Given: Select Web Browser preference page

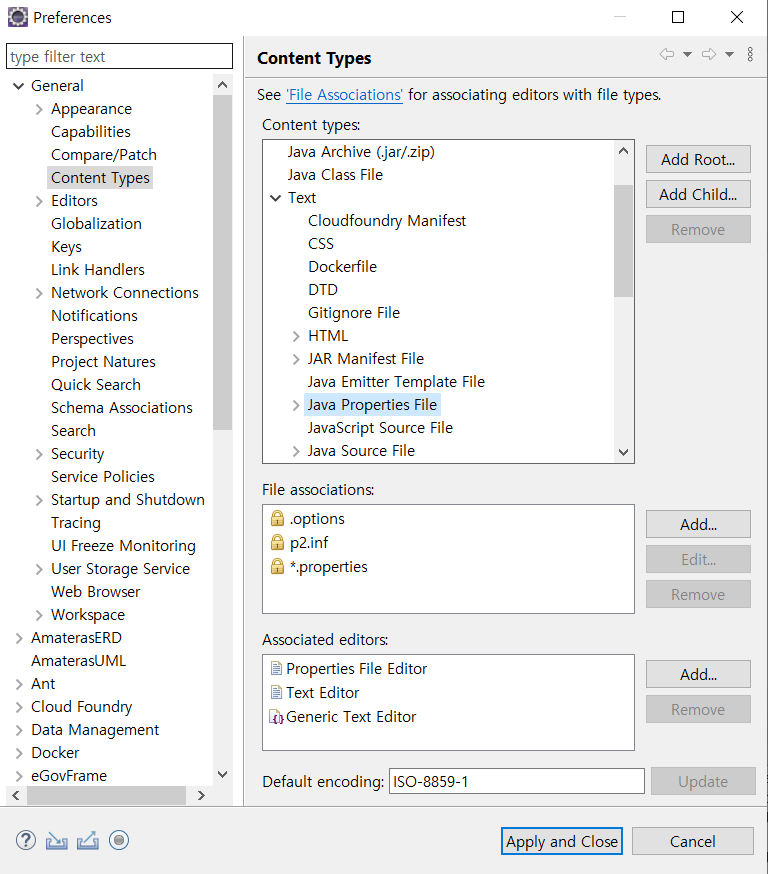Looking at the screenshot, I should pos(95,592).
